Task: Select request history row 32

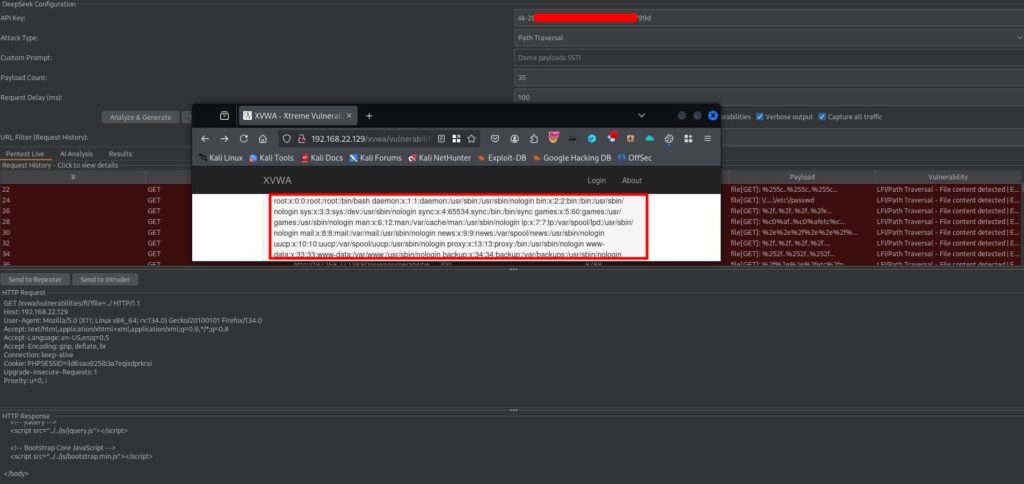Action: point(511,242)
